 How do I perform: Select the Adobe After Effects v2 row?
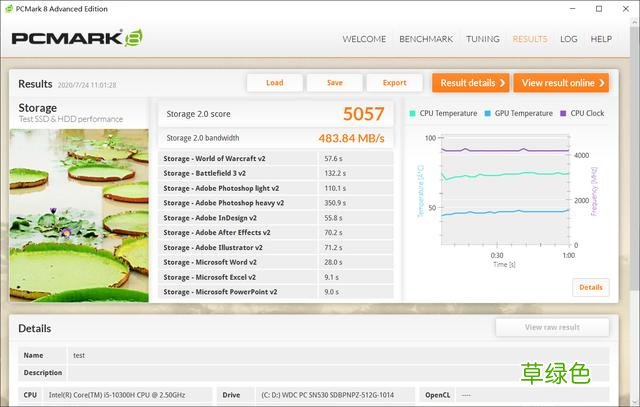coord(276,233)
